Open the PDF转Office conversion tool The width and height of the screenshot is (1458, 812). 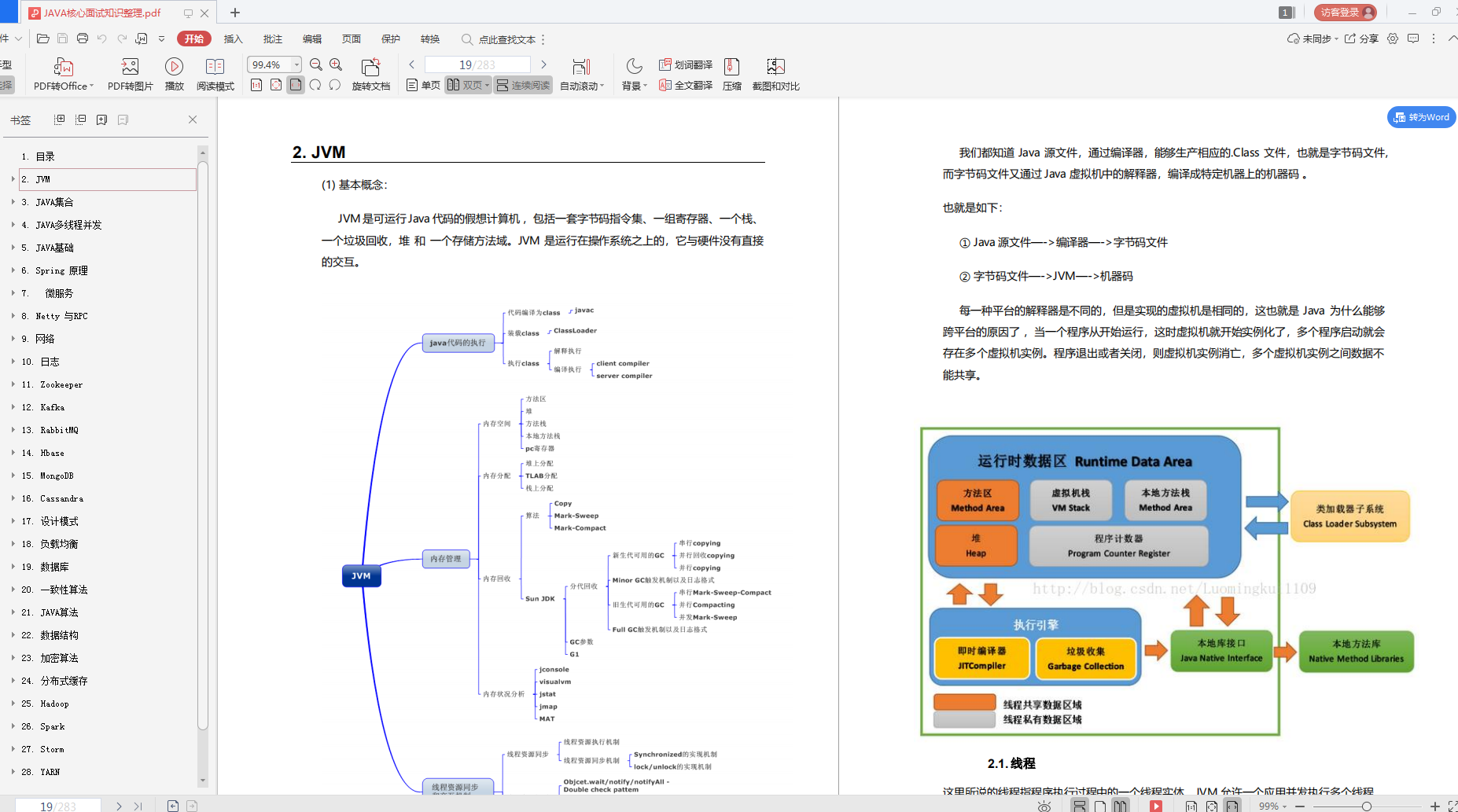pos(62,73)
